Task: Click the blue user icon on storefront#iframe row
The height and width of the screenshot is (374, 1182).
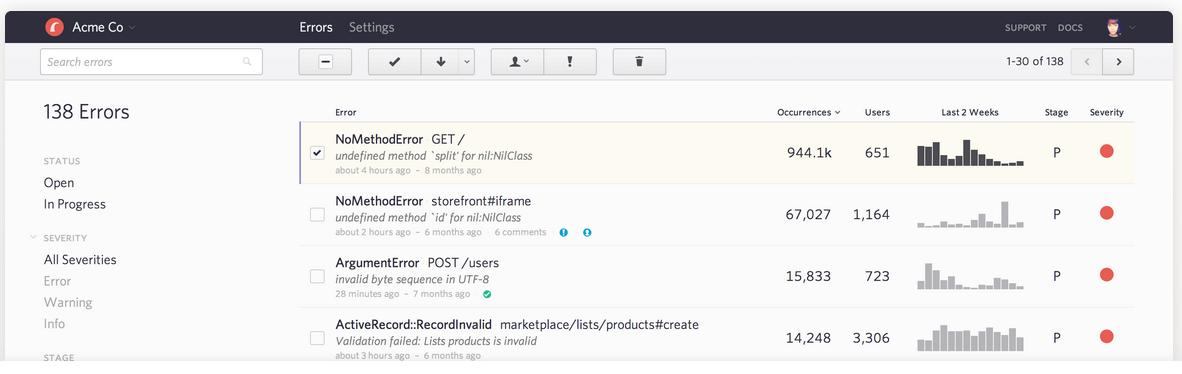Action: click(x=587, y=232)
